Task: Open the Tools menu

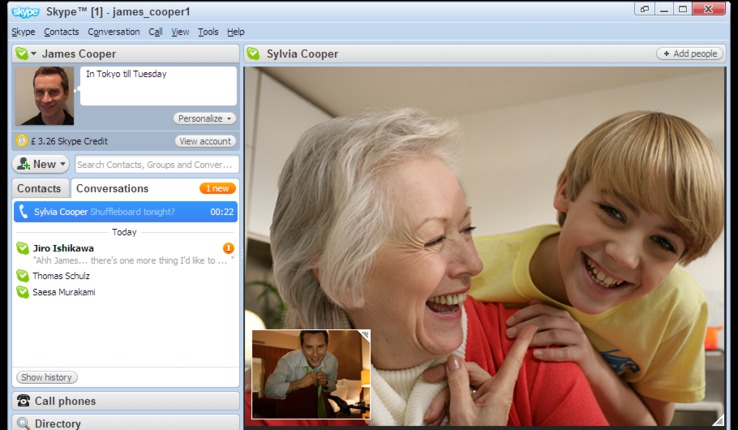Action: tap(208, 32)
